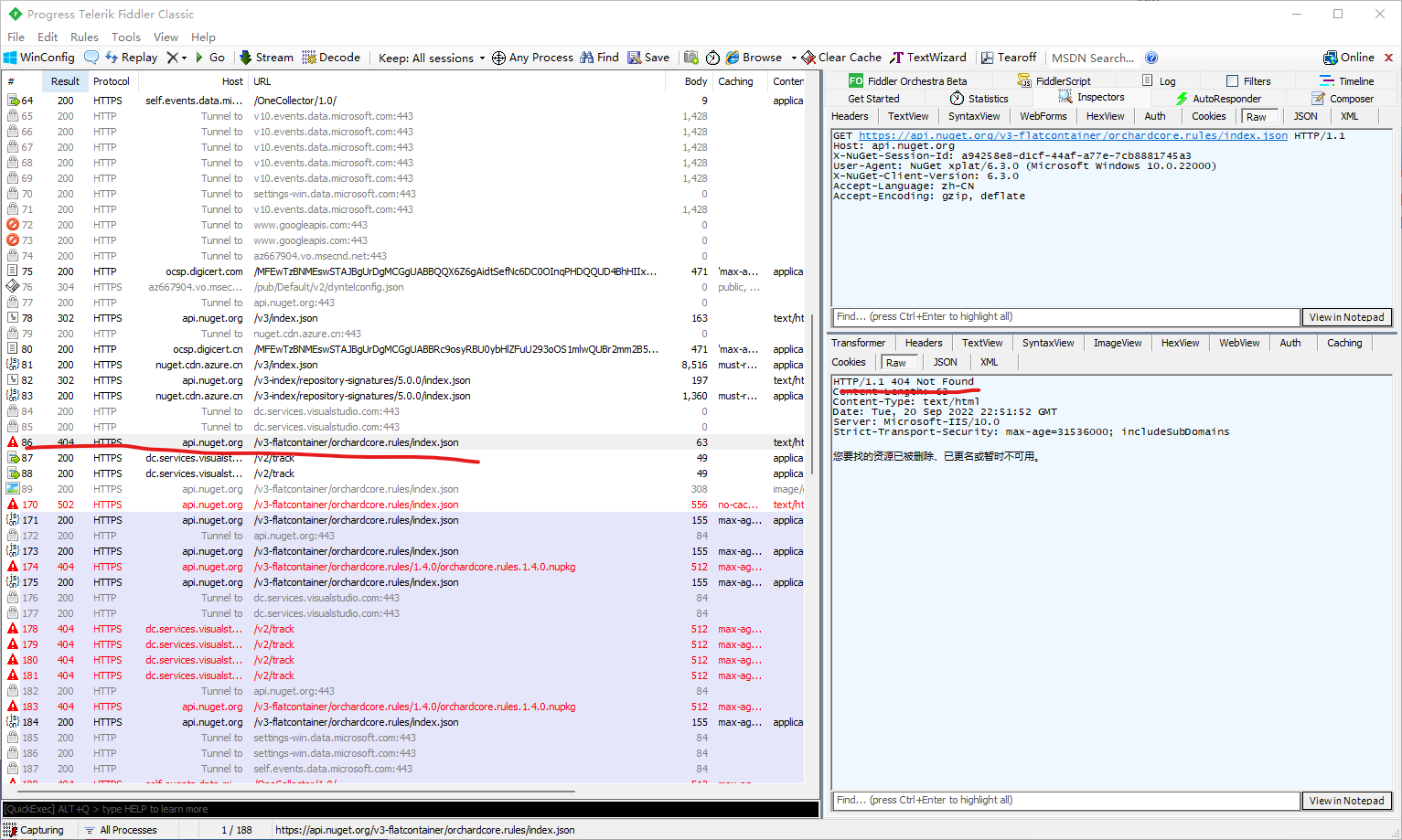Click the Find sessions icon
This screenshot has width=1402, height=840.
(x=599, y=57)
